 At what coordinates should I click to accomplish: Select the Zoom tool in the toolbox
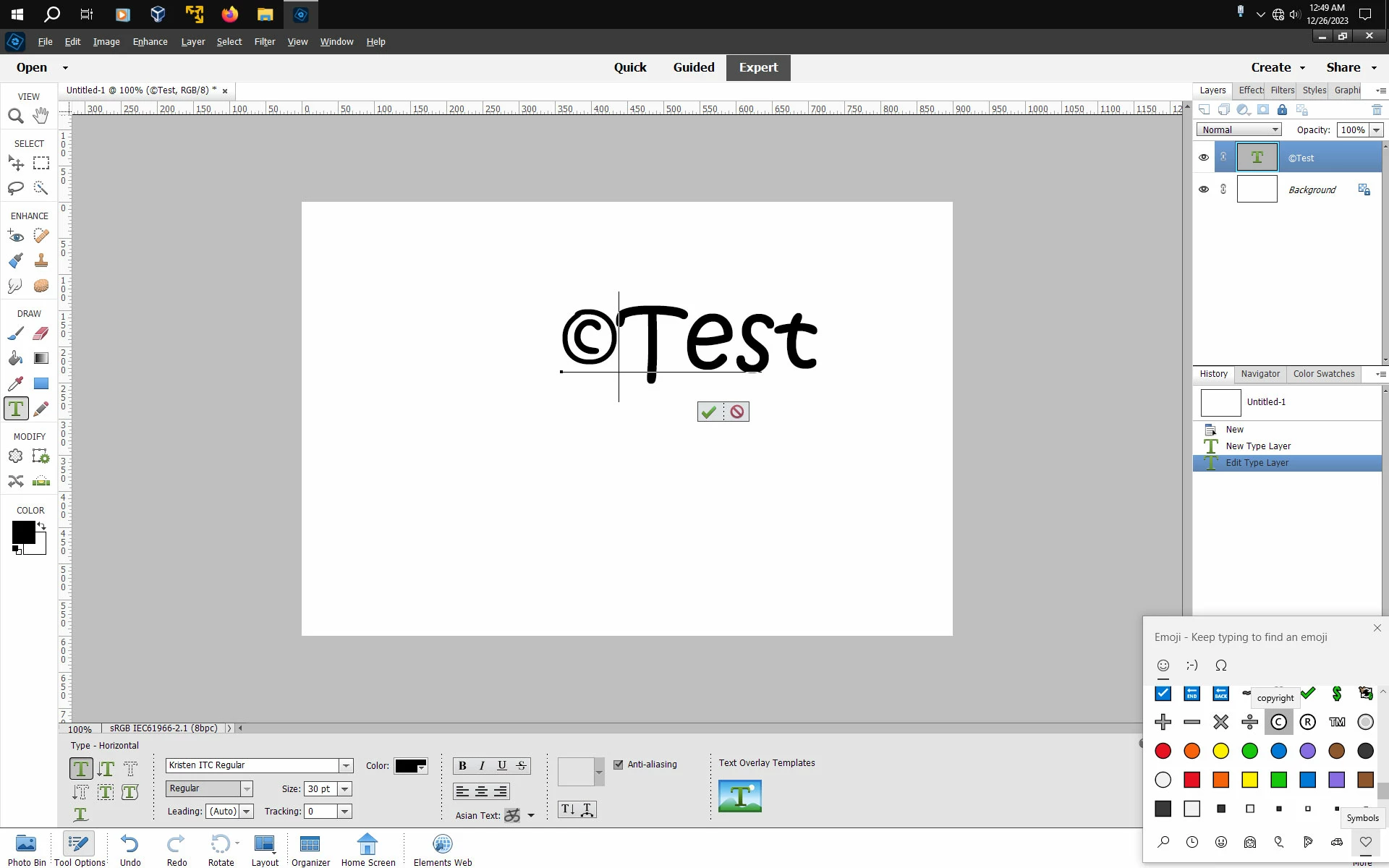[x=16, y=116]
